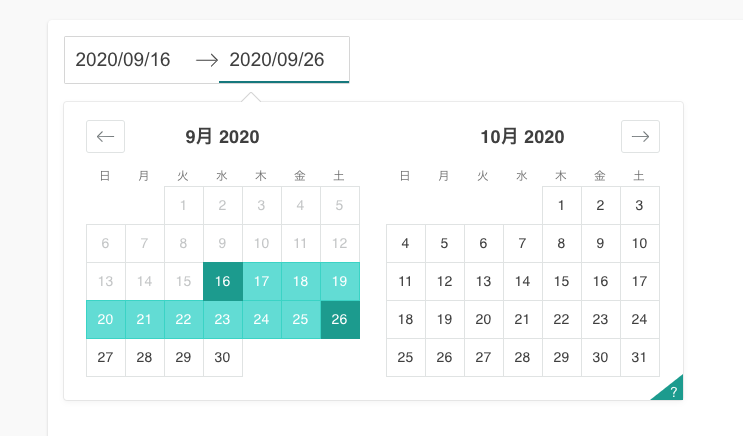Choose October 7 date cell
This screenshot has width=743, height=436.
(523, 244)
